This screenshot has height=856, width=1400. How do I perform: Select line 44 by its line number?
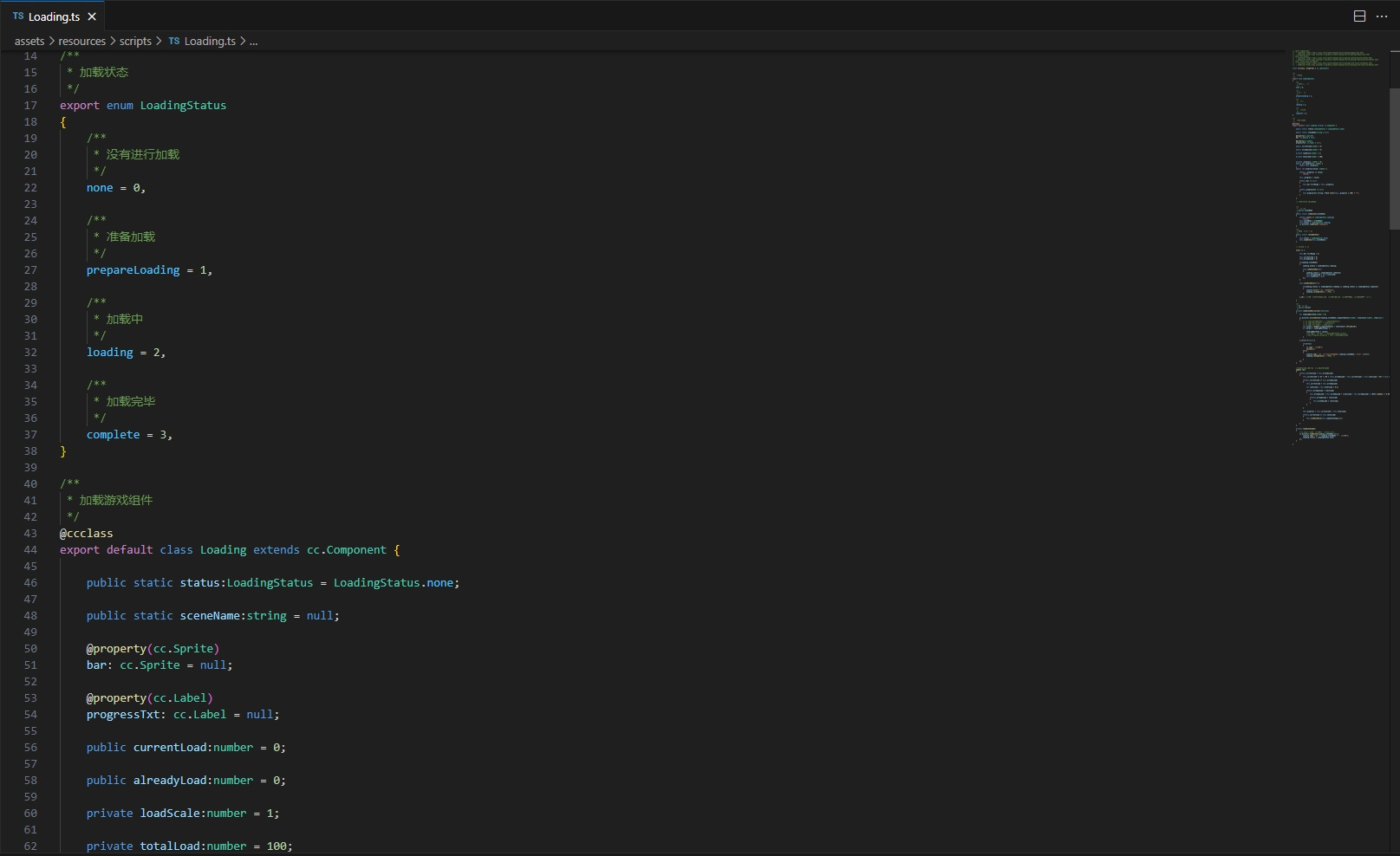30,550
